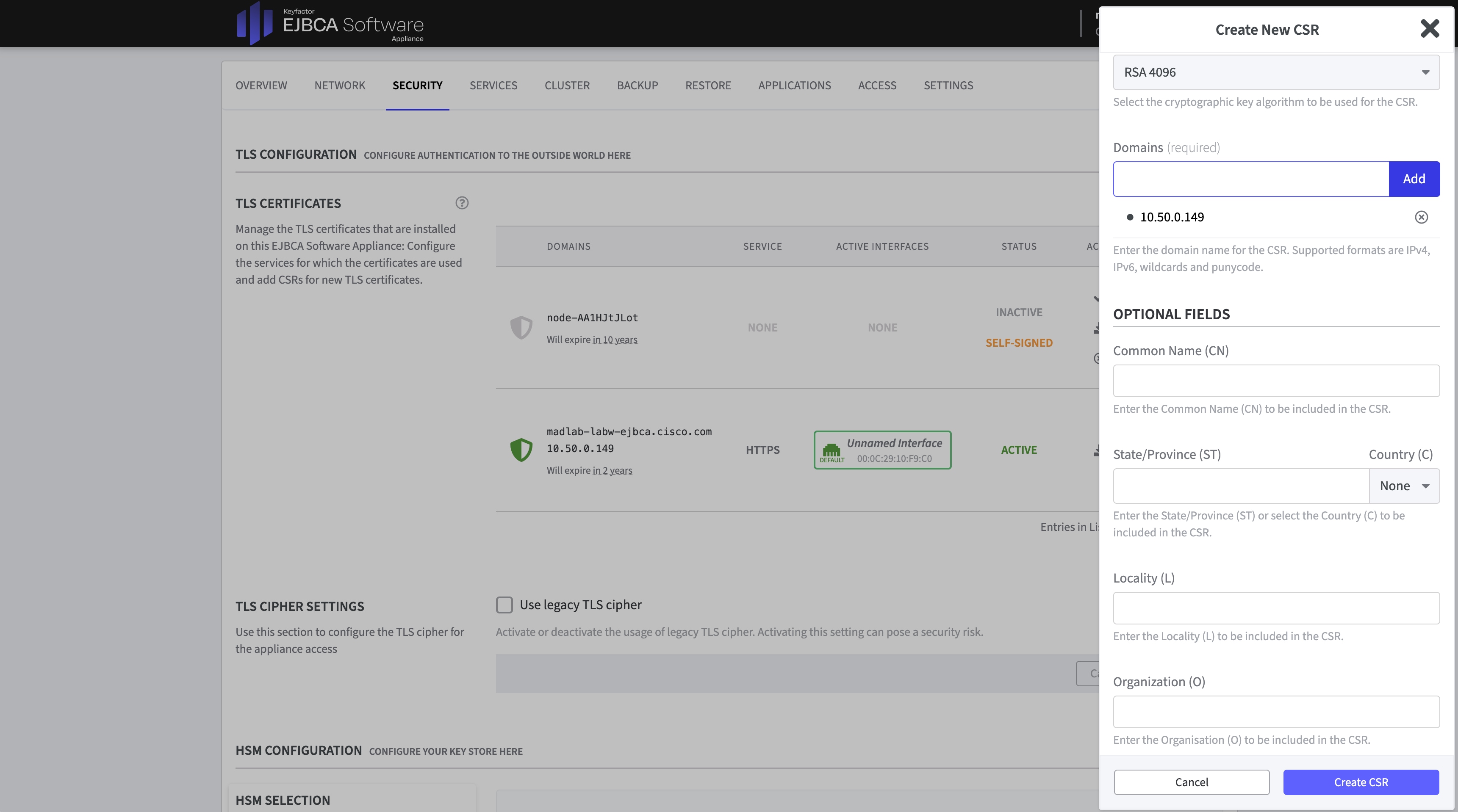Open the Country (C) None dropdown
Viewport: 1458px width, 812px height.
click(x=1404, y=486)
